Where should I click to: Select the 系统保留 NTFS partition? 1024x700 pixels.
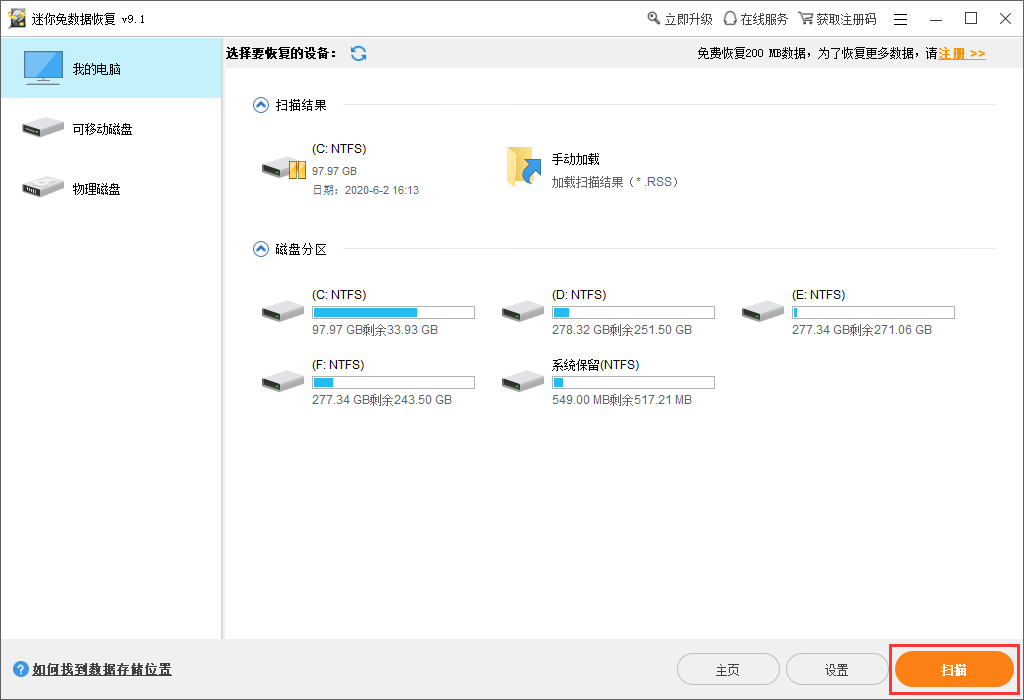(608, 382)
